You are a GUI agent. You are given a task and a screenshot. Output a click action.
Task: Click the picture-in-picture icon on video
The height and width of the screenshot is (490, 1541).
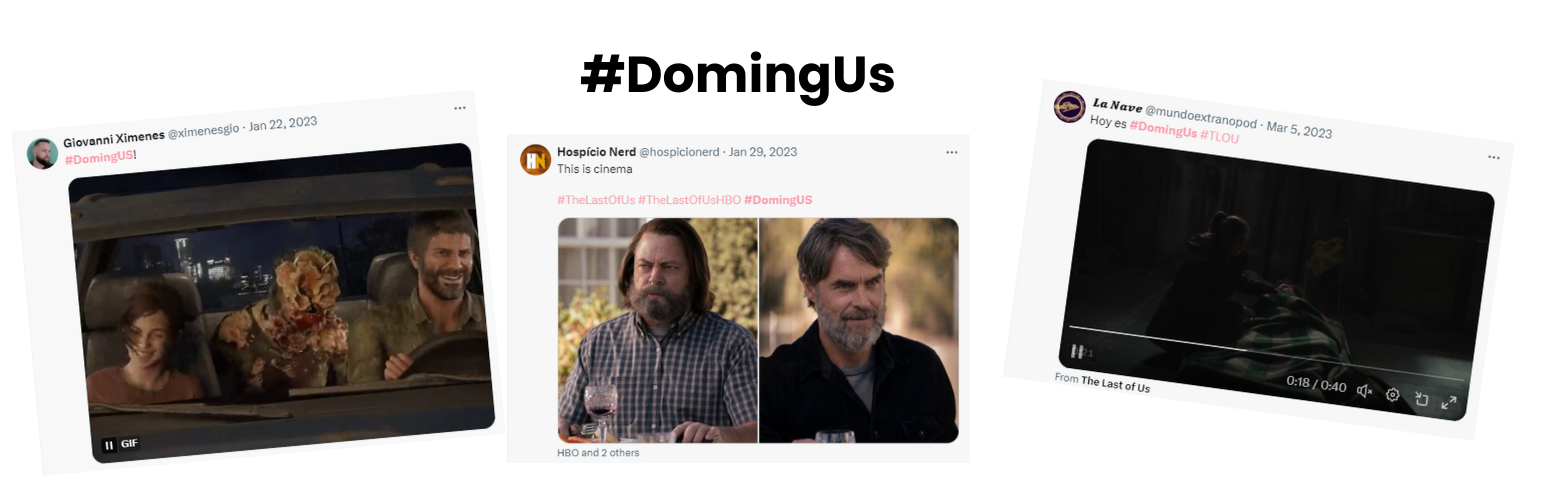coord(1421,399)
